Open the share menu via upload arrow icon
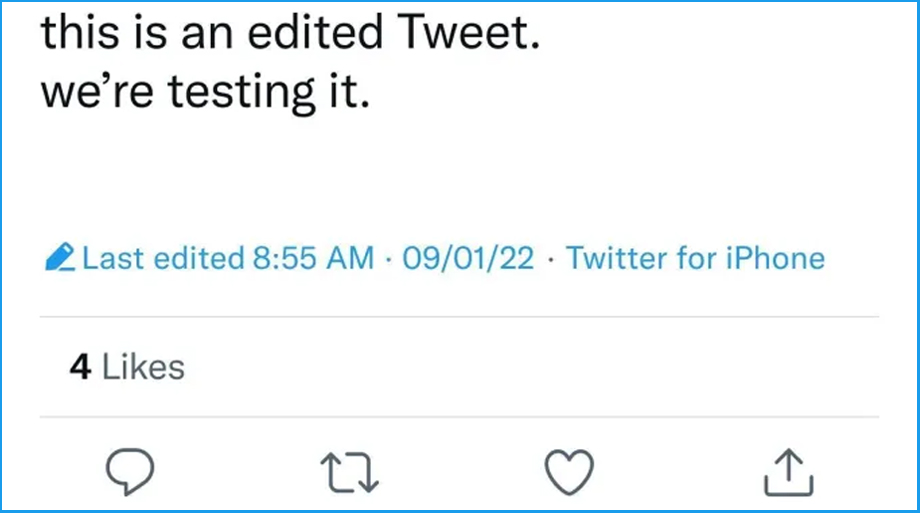The image size is (920, 513). pos(788,470)
